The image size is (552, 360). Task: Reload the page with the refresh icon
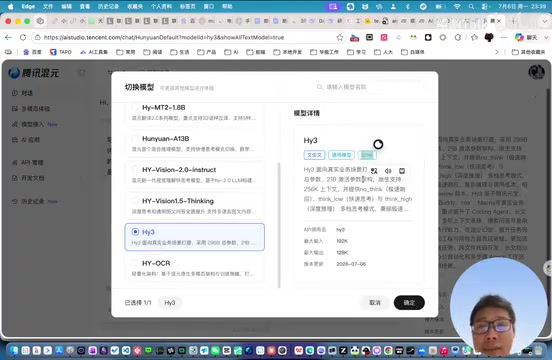23,37
